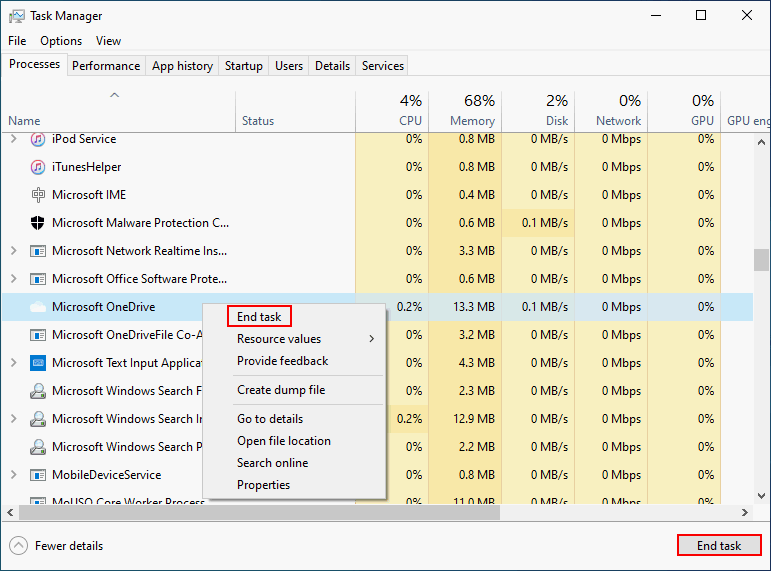This screenshot has height=571, width=771.
Task: Switch to the Performance tab
Action: [106, 66]
